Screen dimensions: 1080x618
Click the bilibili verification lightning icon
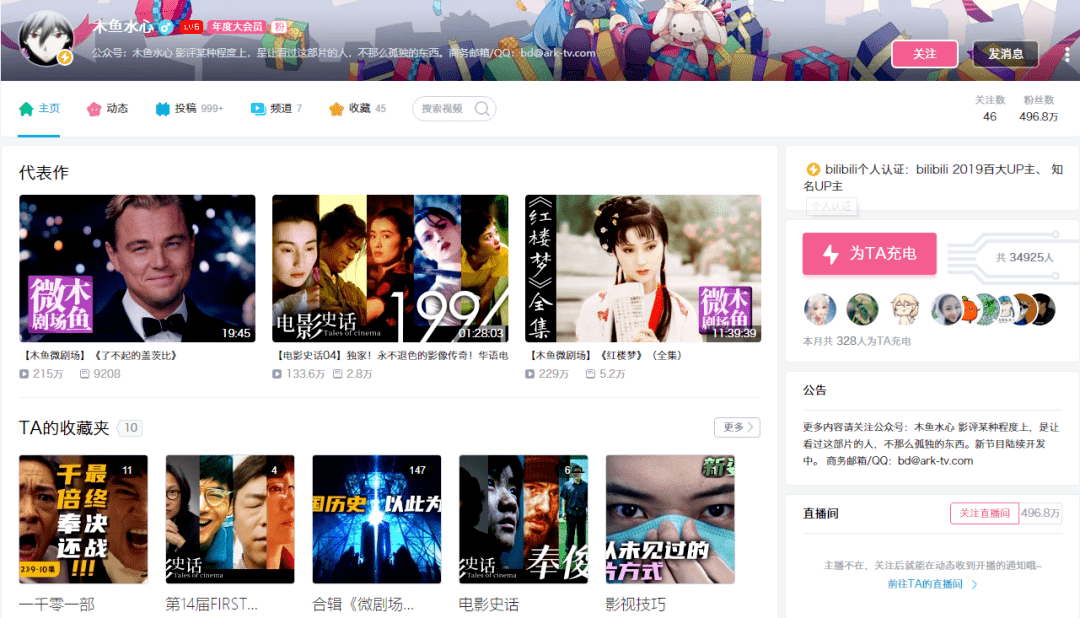click(813, 169)
